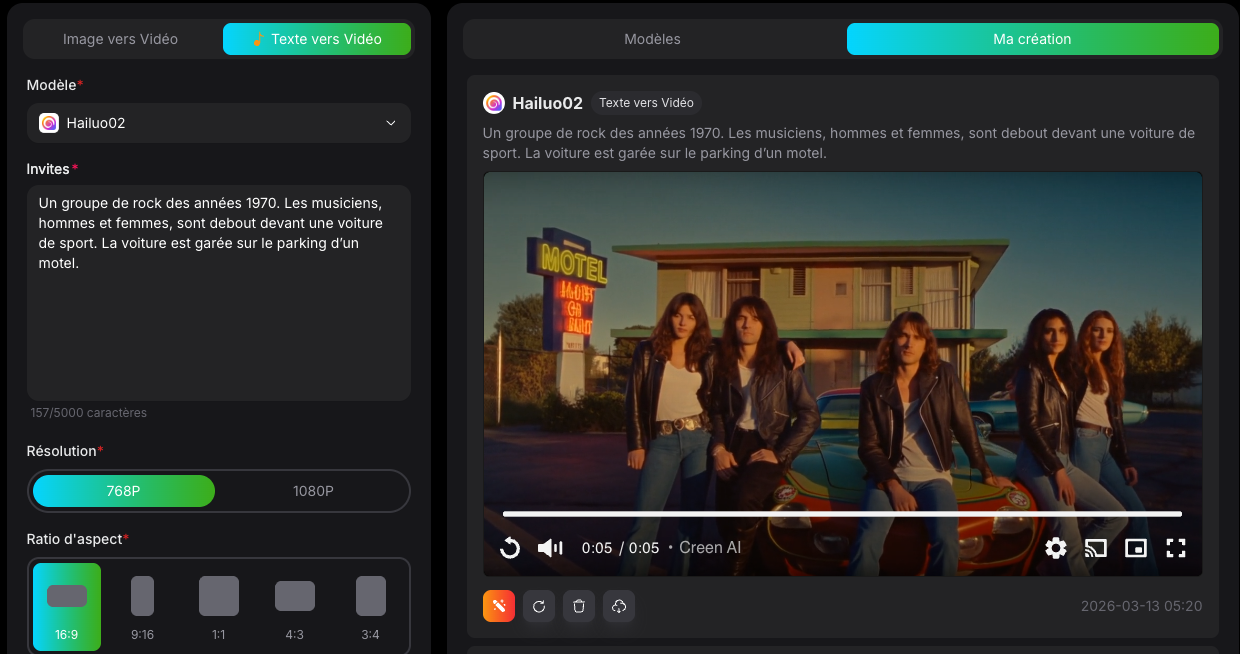The height and width of the screenshot is (654, 1240).
Task: Open the Modèles tab
Action: coord(652,39)
